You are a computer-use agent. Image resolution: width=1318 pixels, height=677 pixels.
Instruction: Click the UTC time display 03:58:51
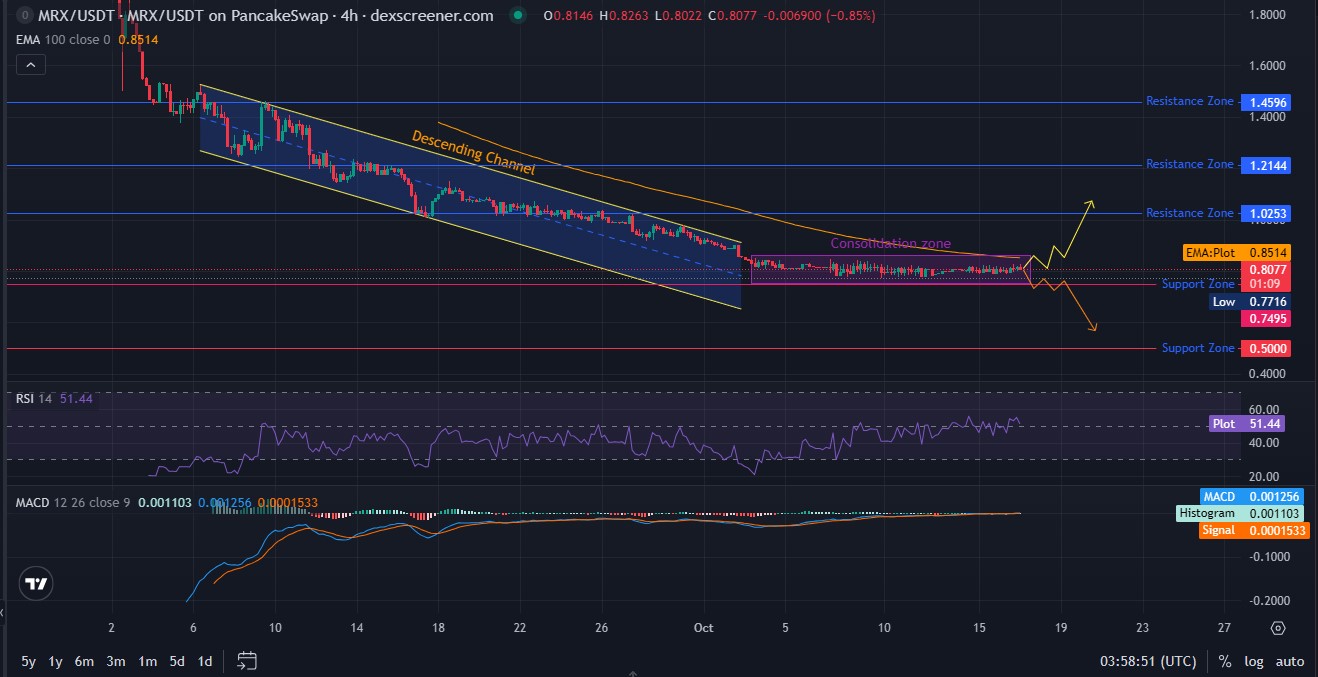[x=1148, y=661]
